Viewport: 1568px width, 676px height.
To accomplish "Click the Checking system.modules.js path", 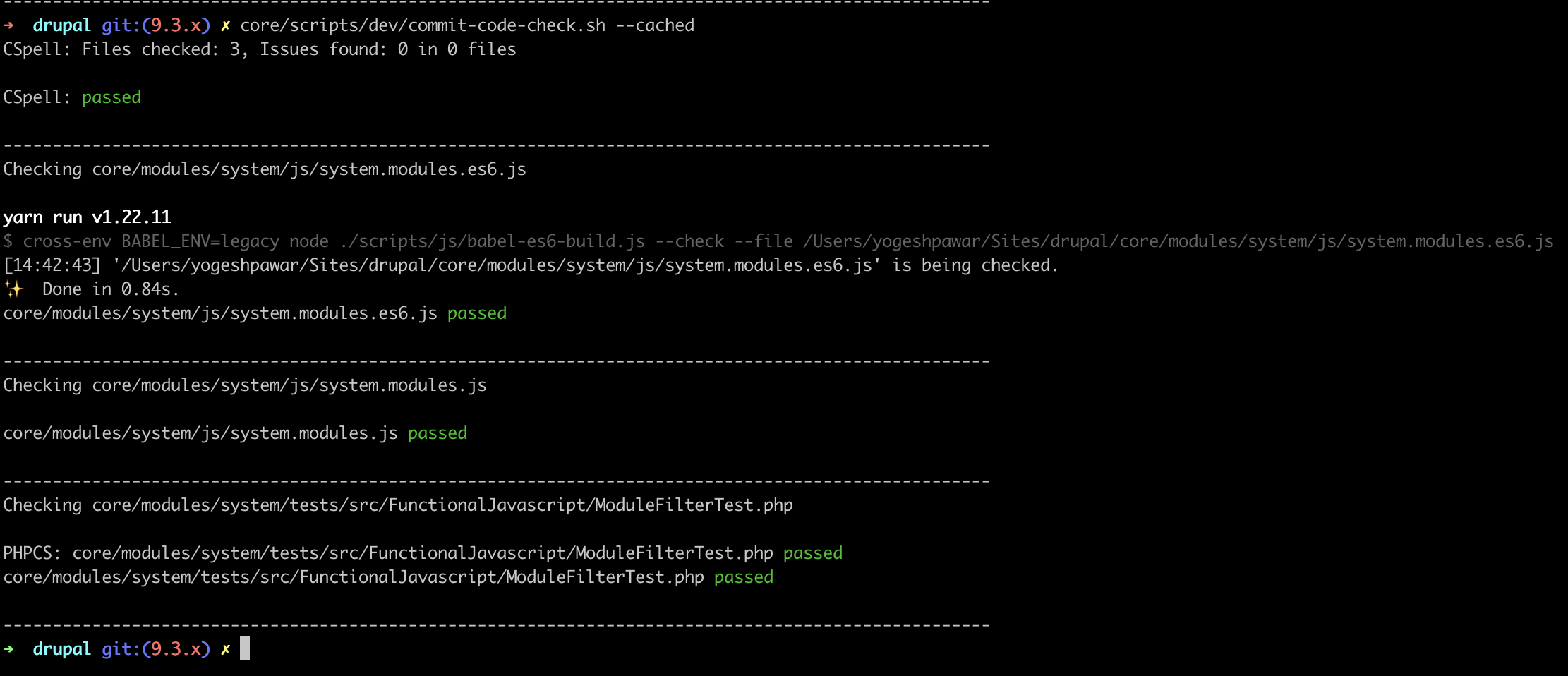I will [x=289, y=385].
